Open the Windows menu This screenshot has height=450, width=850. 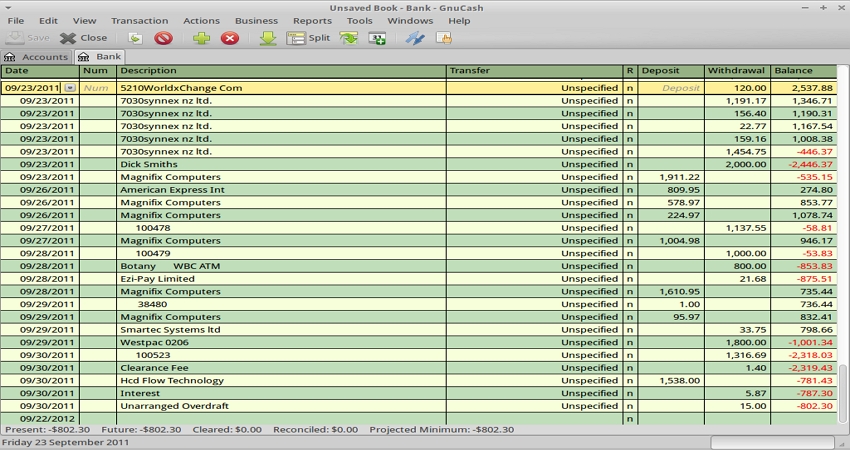(410, 21)
